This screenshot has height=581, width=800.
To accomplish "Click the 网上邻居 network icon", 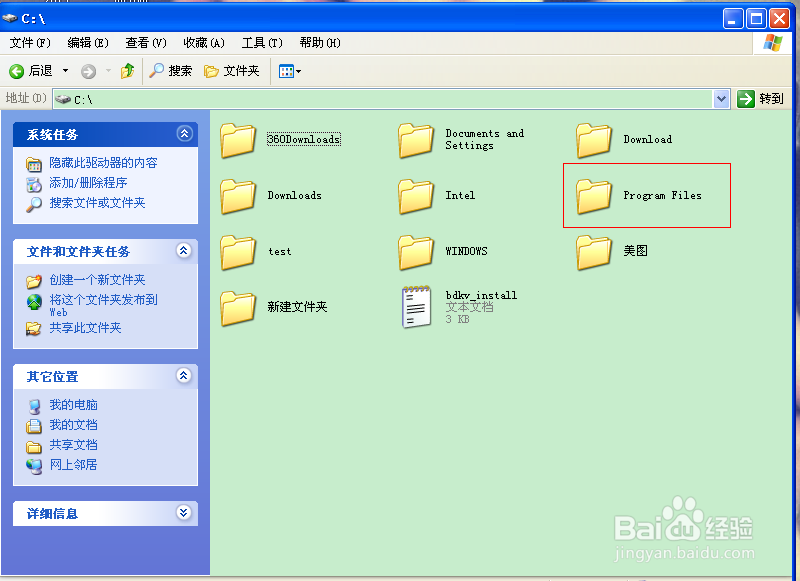I will point(34,466).
